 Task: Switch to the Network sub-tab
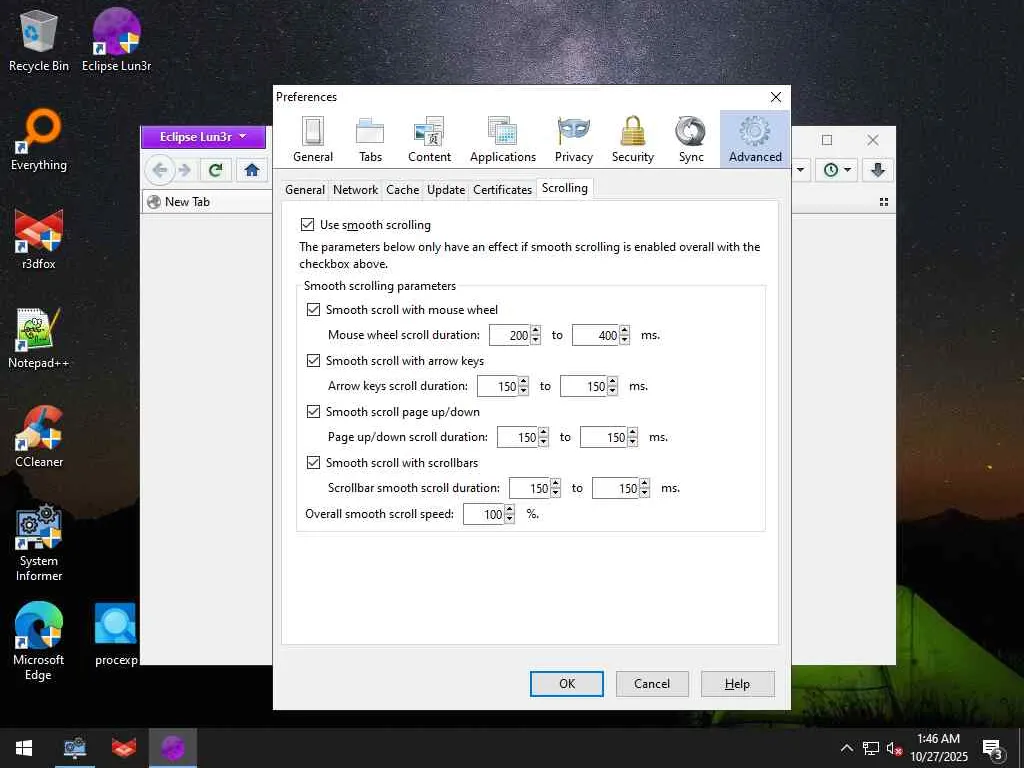(355, 190)
